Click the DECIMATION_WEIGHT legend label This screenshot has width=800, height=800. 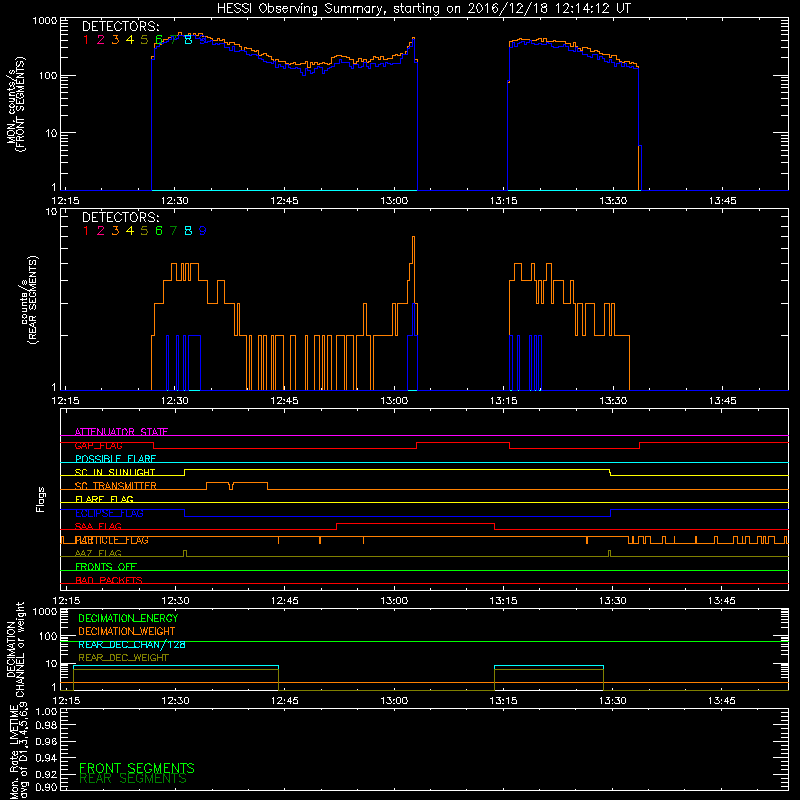[x=127, y=631]
